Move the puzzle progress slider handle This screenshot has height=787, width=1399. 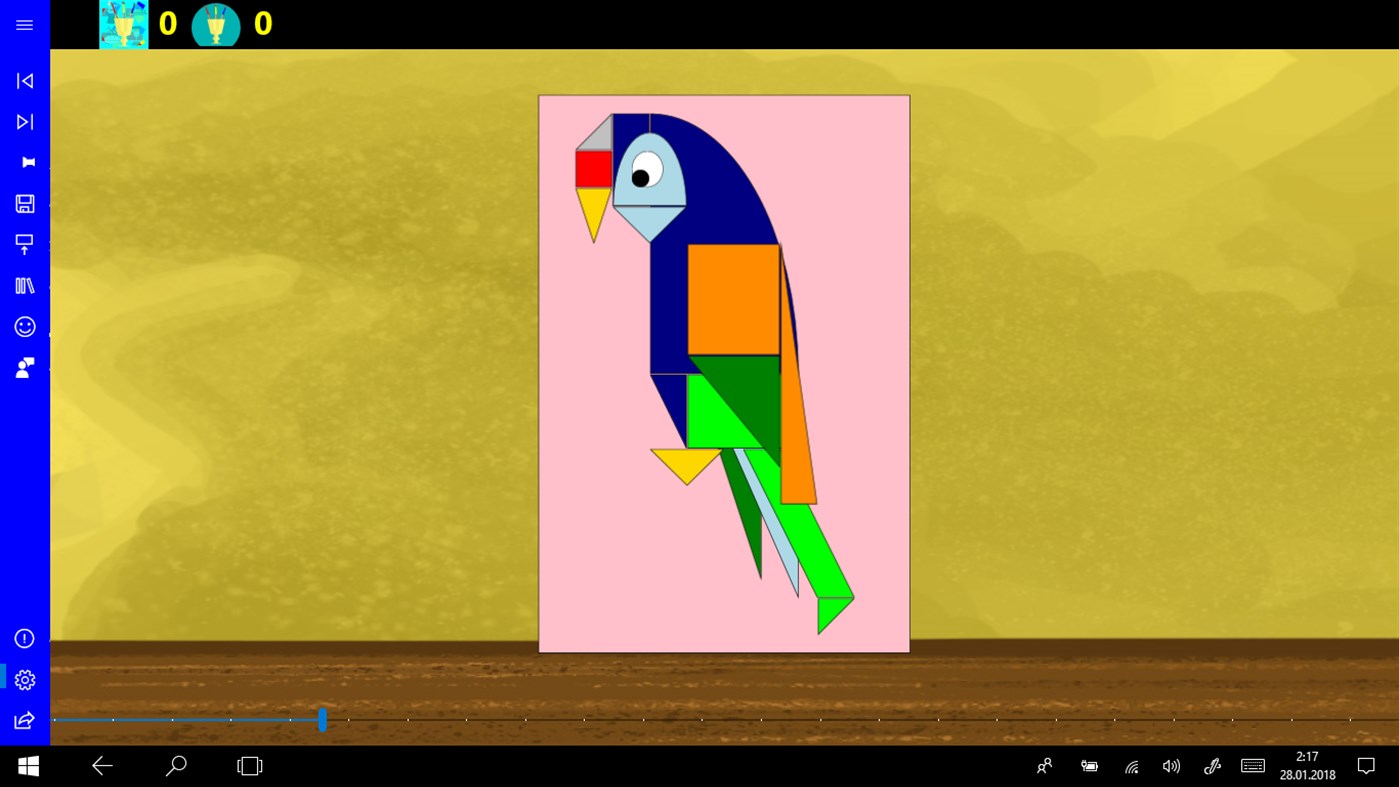pyautogui.click(x=322, y=719)
